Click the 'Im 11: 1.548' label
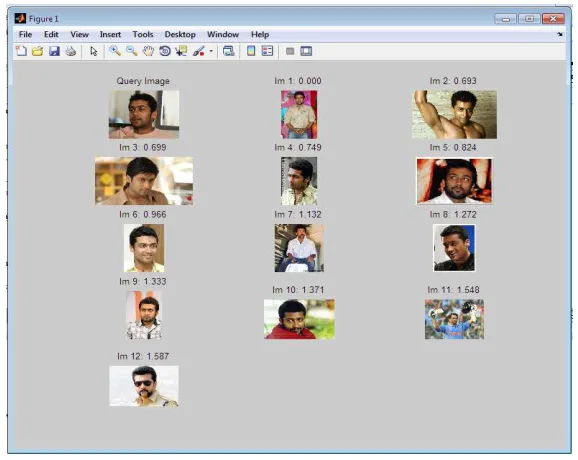The image size is (578, 460). 453,290
